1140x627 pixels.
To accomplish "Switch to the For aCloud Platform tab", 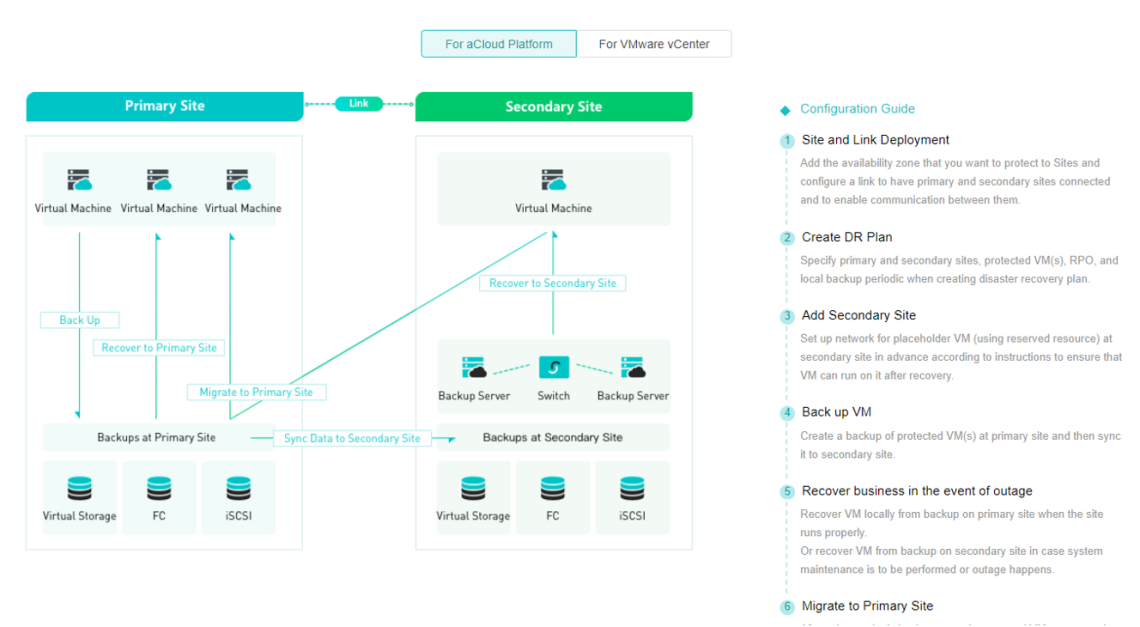I will (x=499, y=44).
